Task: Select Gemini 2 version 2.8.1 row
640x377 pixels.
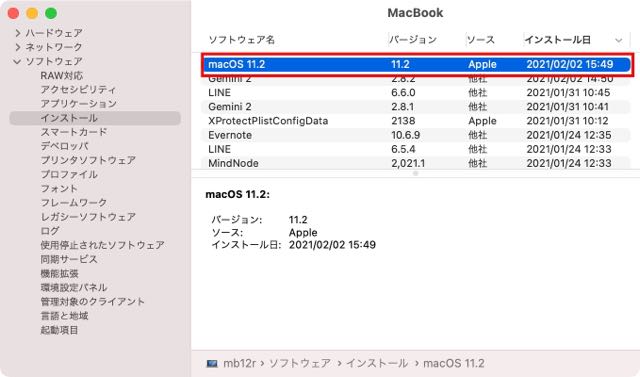Action: click(x=416, y=106)
